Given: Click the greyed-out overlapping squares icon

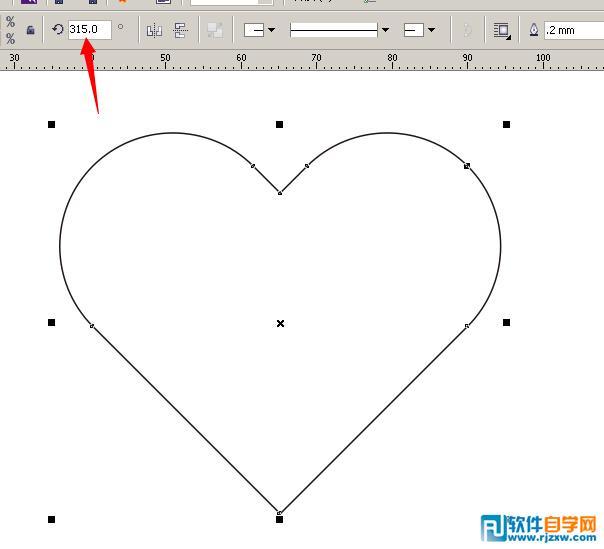Looking at the screenshot, I should (215, 30).
